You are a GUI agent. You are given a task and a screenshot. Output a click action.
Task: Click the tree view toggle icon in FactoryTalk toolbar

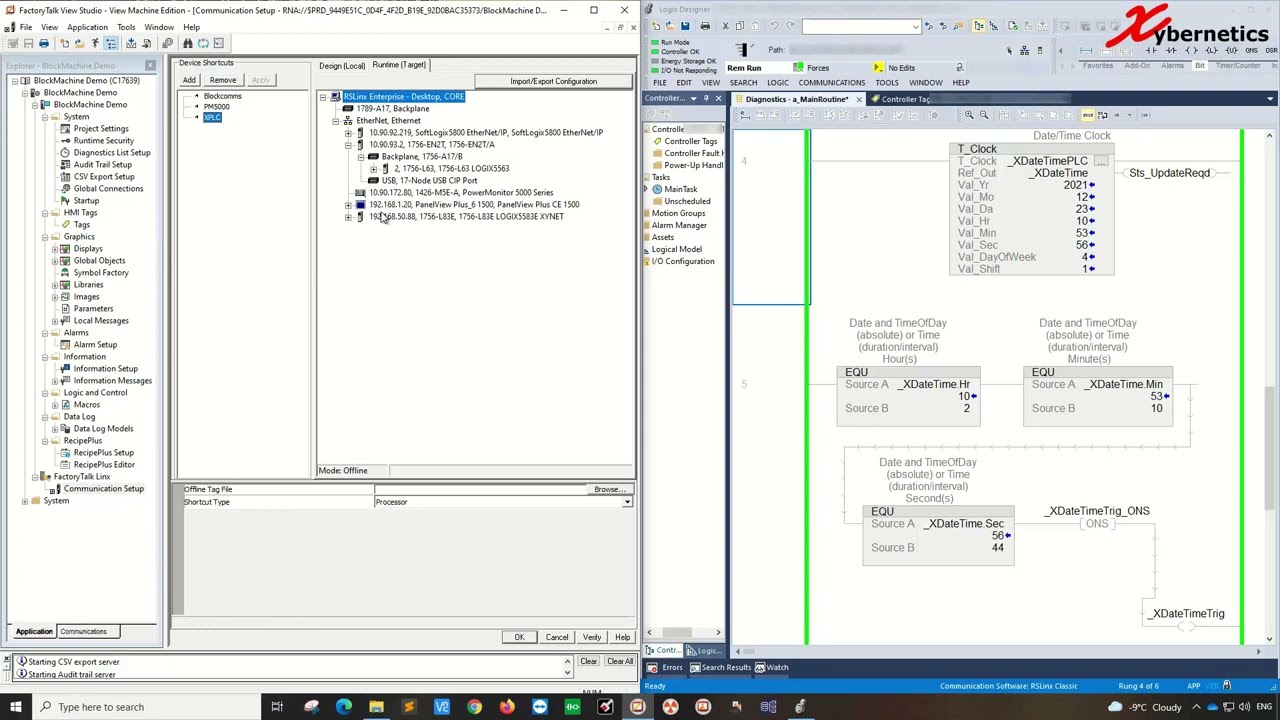[111, 43]
